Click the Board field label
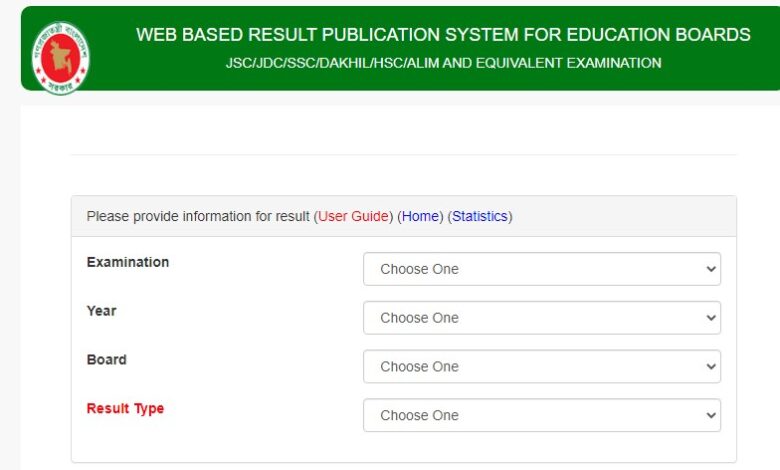 [106, 360]
